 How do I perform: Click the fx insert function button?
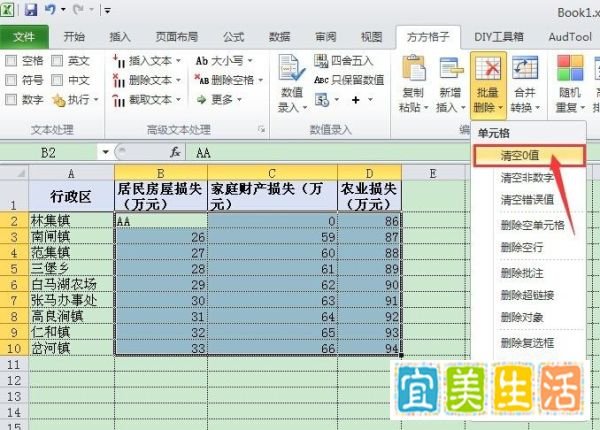click(175, 152)
